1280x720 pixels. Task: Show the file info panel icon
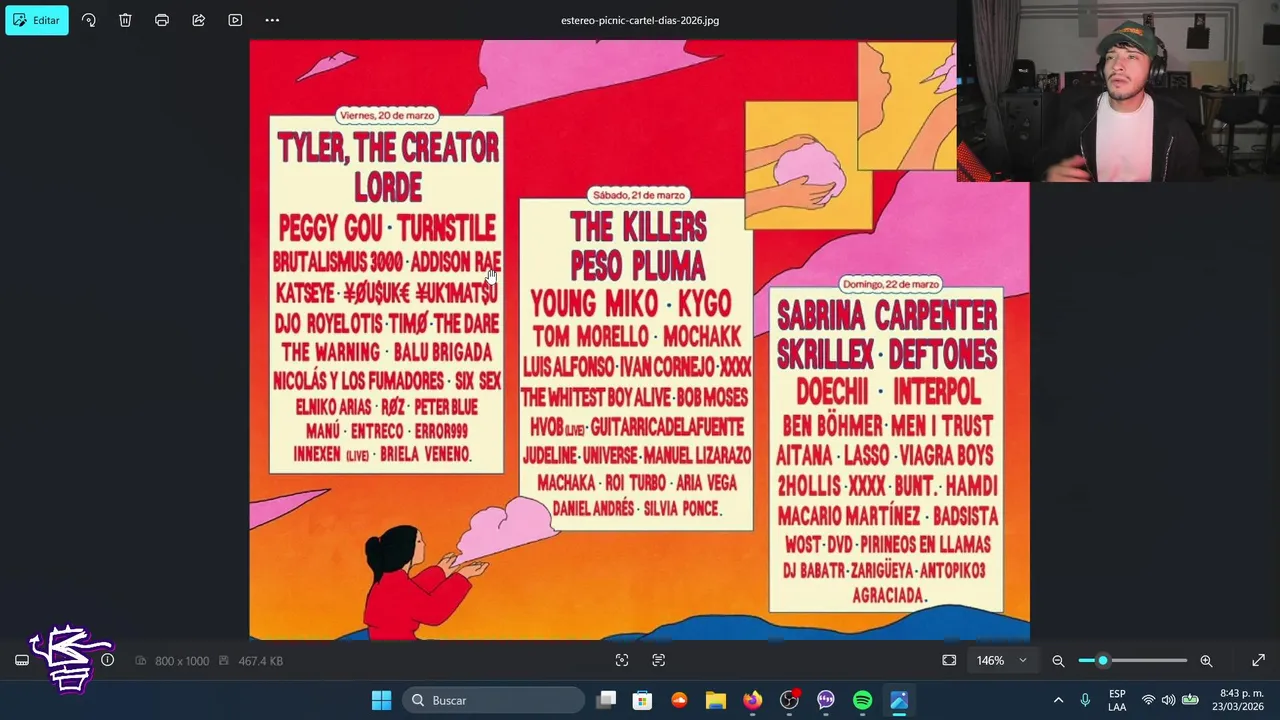[108, 660]
